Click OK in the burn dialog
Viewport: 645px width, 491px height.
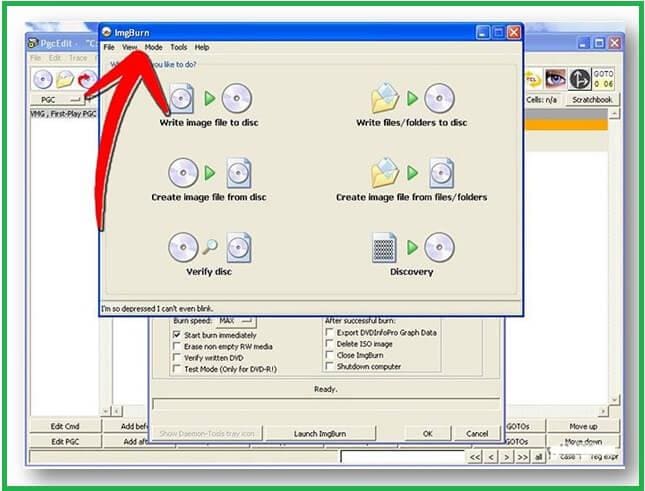427,433
